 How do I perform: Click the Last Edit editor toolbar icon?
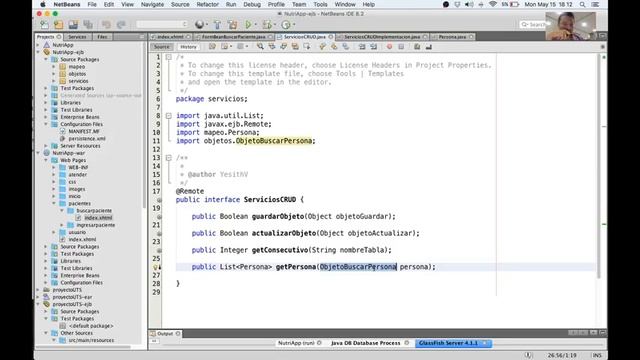pos(212,47)
